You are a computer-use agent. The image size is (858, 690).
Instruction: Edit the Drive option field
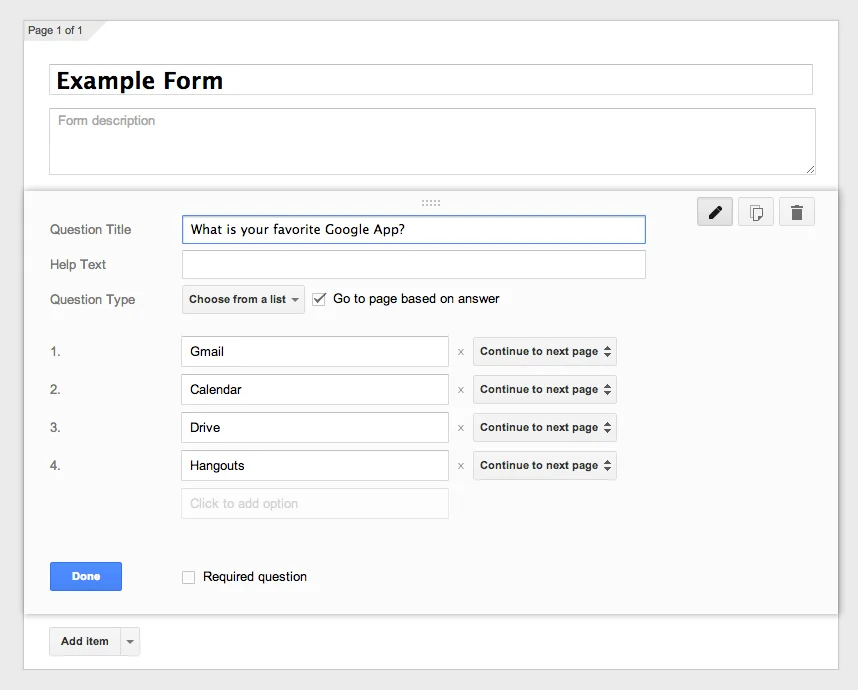click(x=315, y=427)
